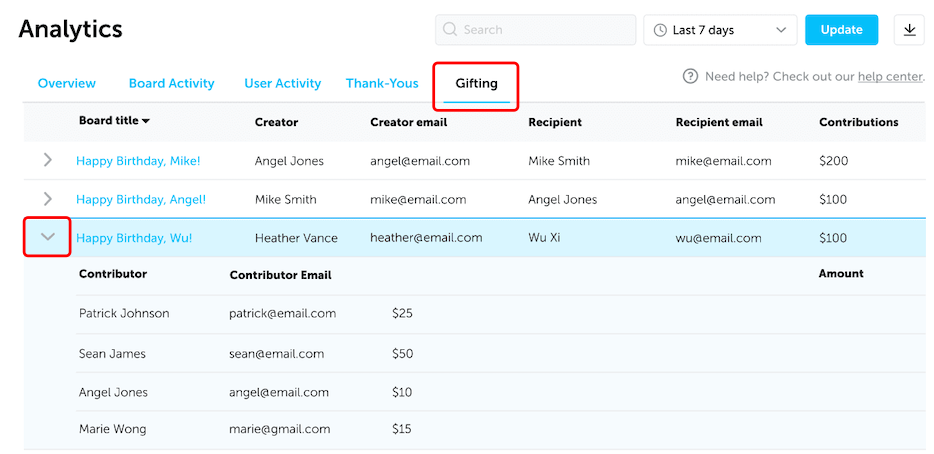Open the Board Activity tab

click(x=172, y=83)
